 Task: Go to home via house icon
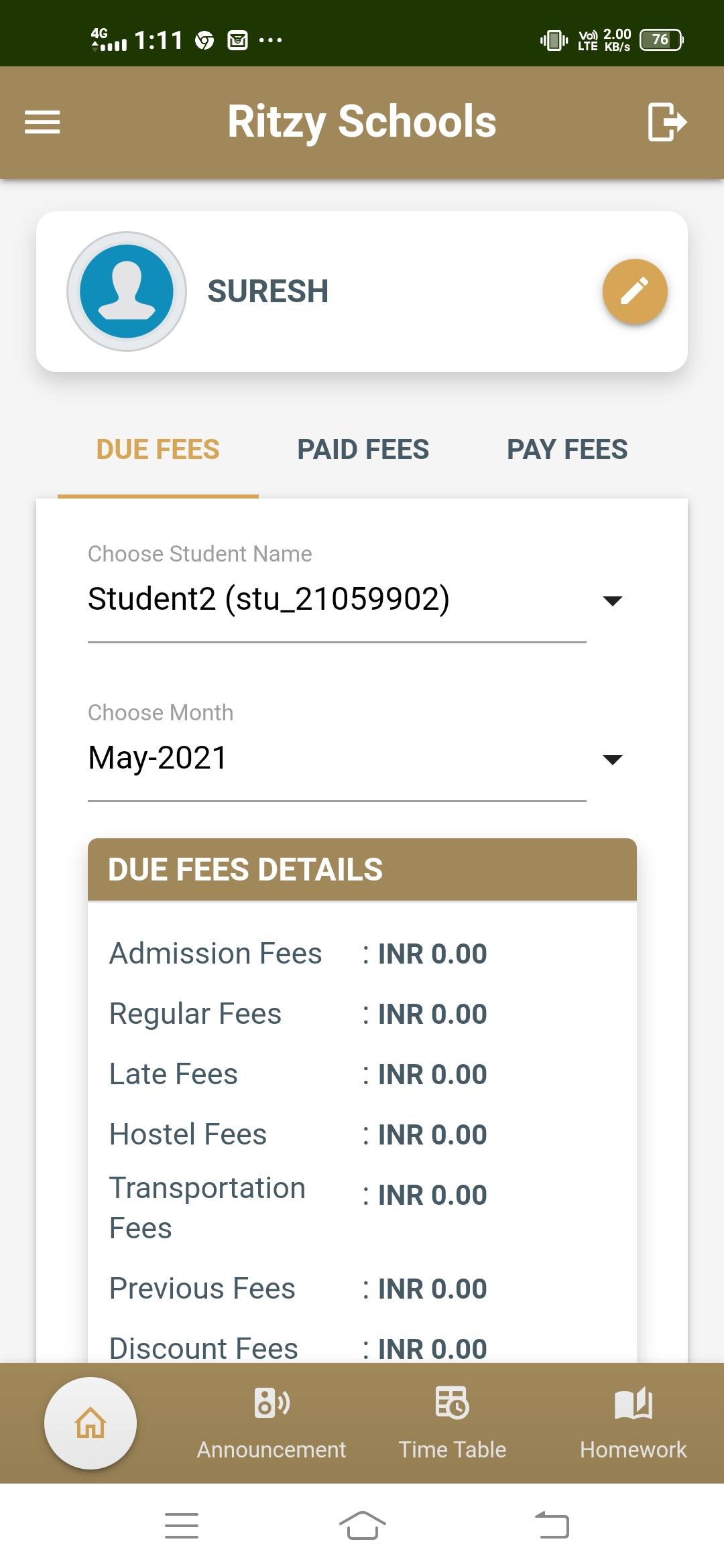pos(90,1423)
